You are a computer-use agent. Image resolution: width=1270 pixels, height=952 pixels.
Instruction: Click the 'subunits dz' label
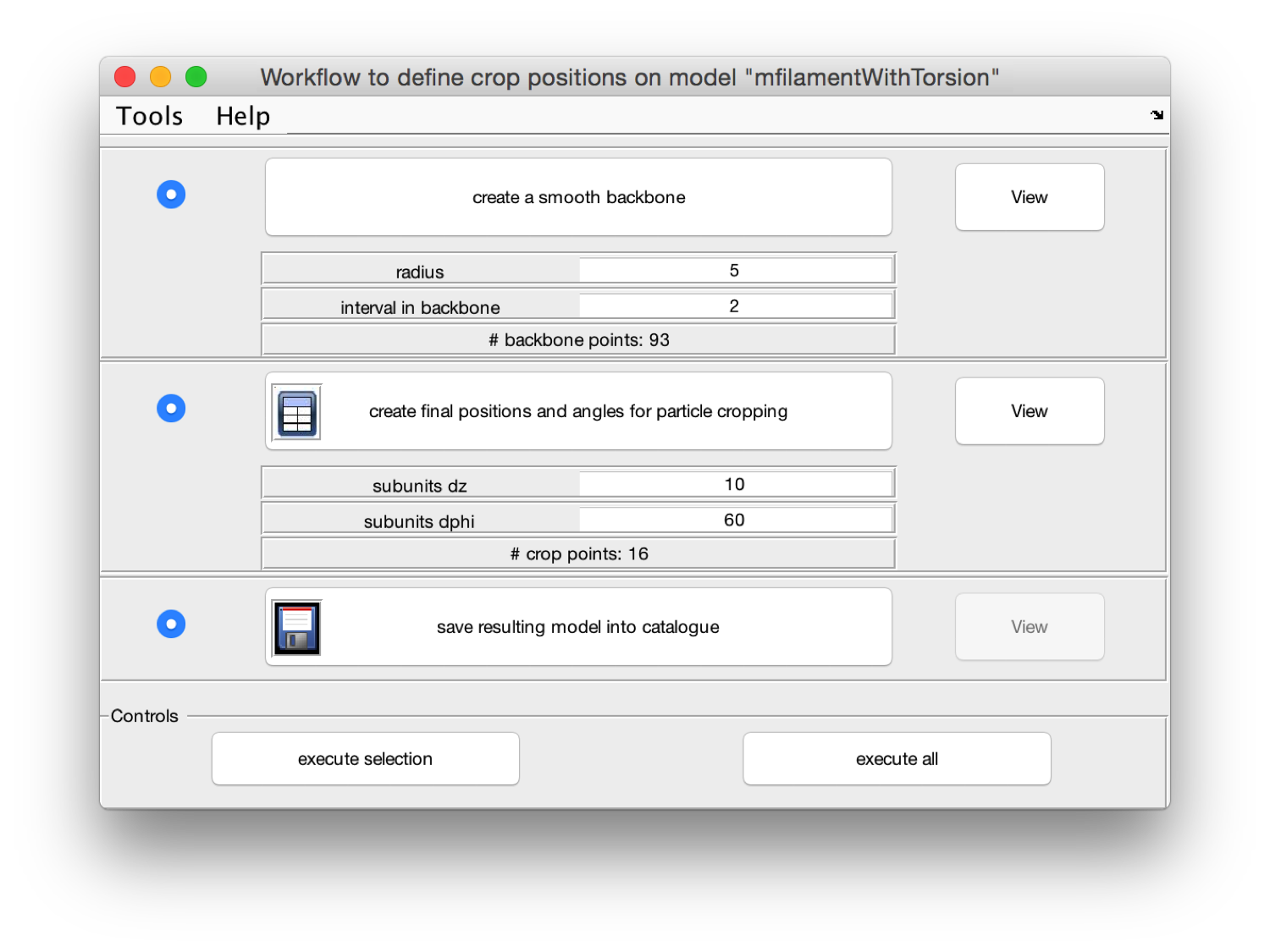(420, 487)
